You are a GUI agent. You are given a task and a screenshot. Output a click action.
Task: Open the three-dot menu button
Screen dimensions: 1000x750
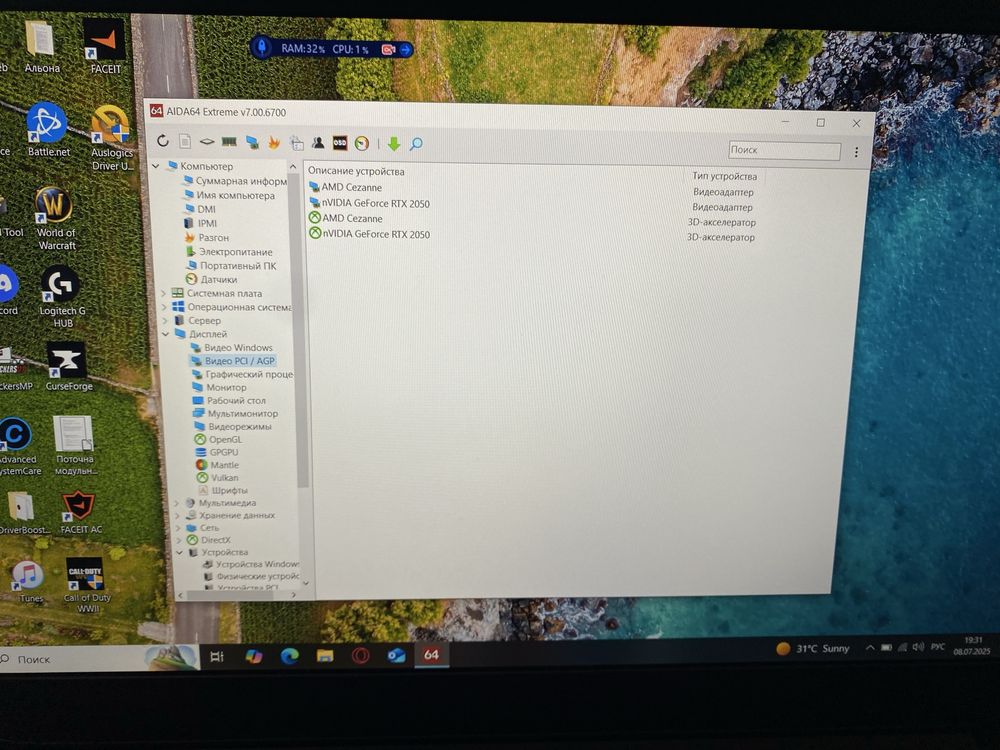856,152
